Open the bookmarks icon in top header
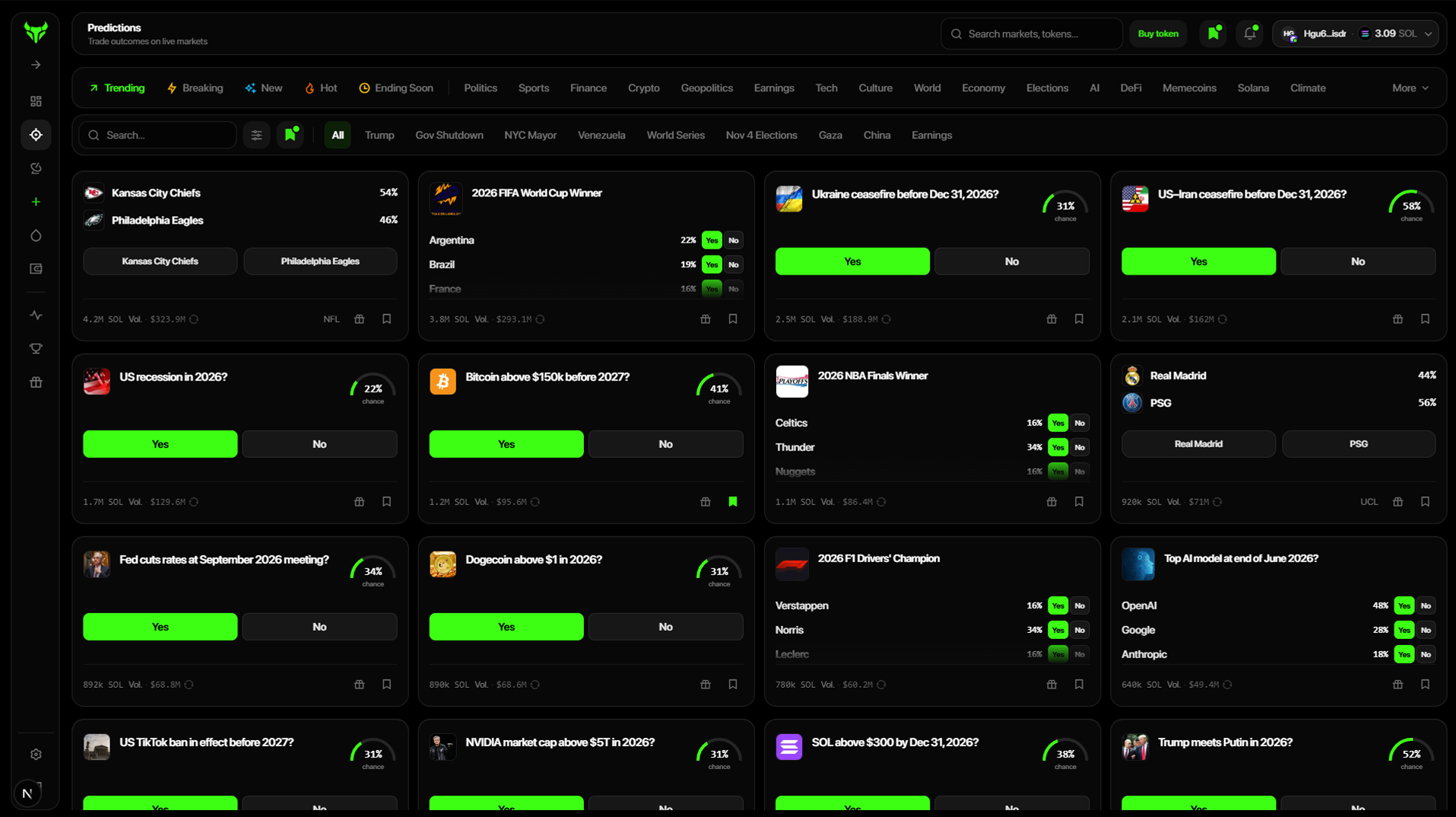 pos(1213,33)
